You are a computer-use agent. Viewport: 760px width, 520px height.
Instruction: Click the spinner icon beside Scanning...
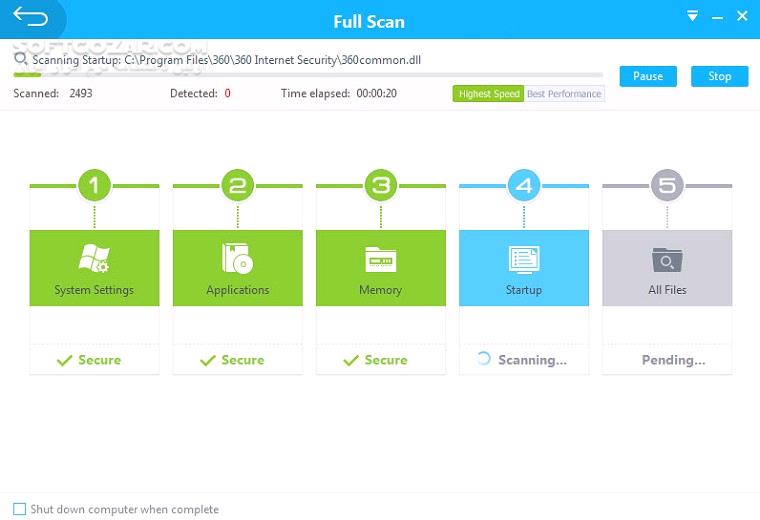[483, 359]
